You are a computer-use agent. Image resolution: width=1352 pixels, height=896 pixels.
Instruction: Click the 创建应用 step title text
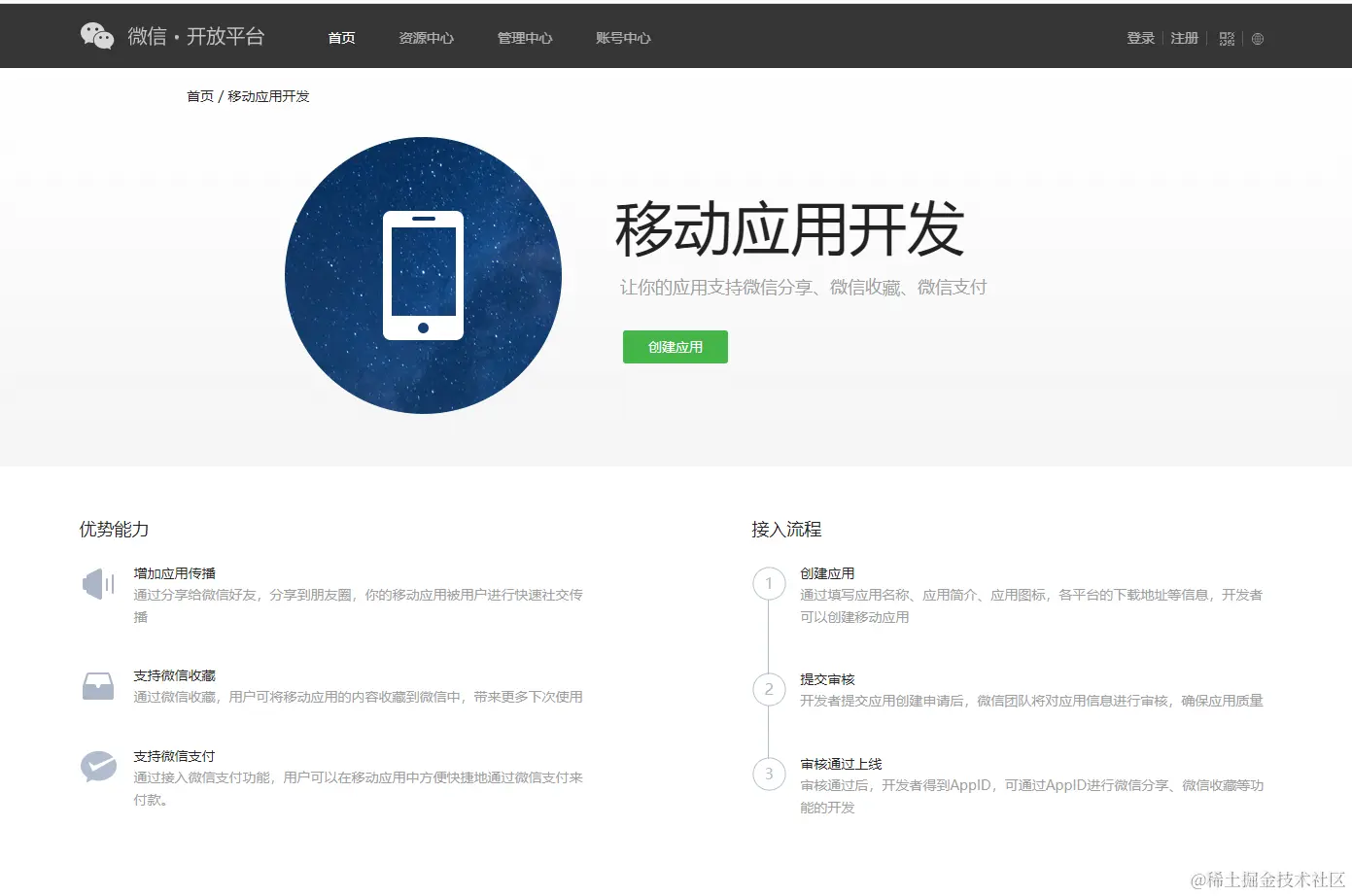tap(827, 573)
